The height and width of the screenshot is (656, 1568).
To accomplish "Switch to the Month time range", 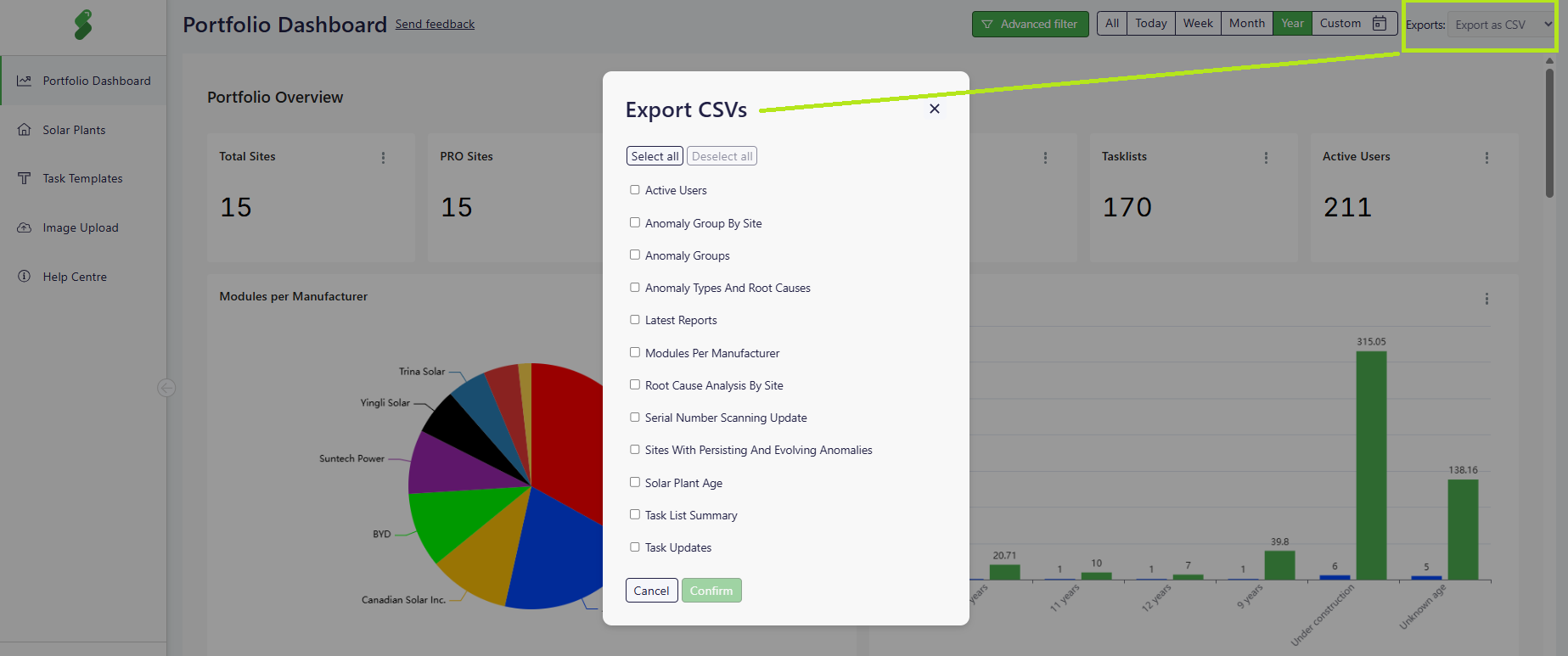I will pos(1246,24).
